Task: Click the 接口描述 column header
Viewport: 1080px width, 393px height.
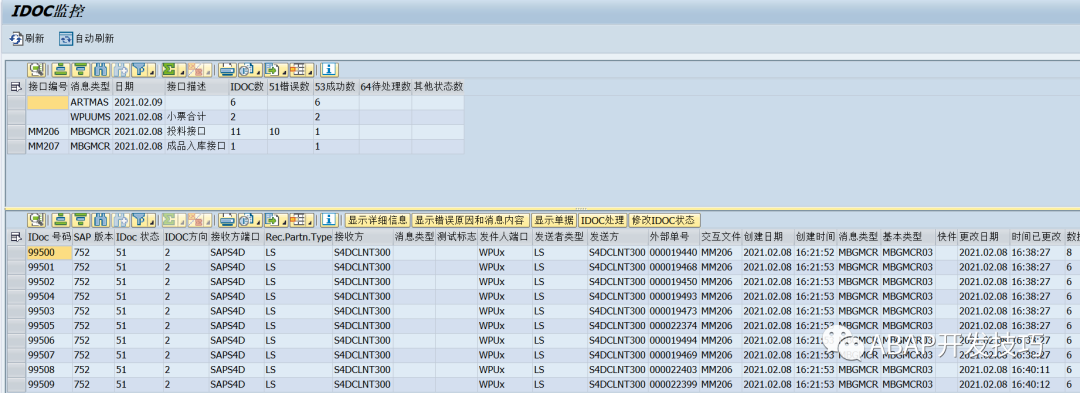Action: pos(196,87)
